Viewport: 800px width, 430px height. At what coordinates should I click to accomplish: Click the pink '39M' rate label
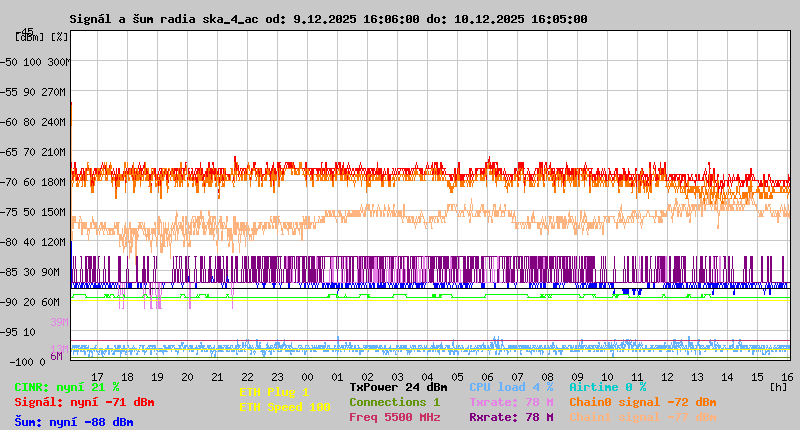tap(59, 322)
